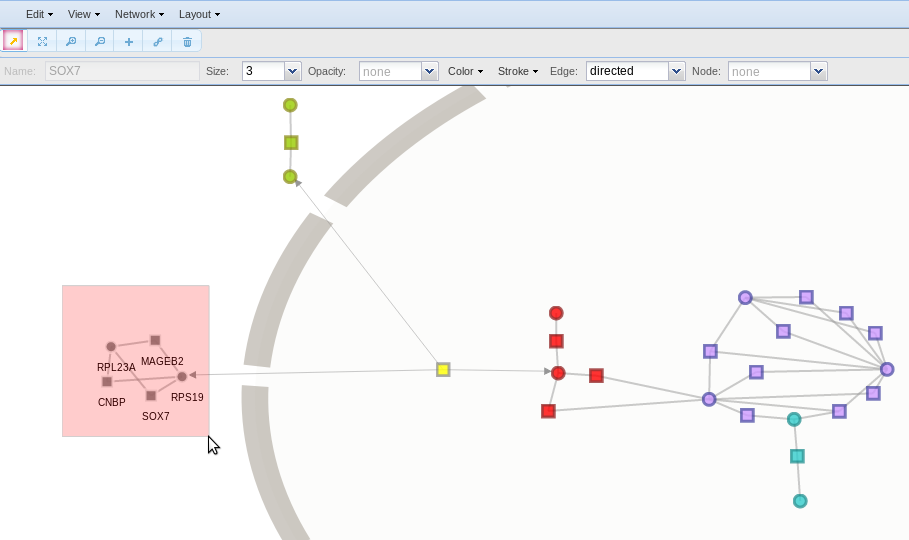
Task: Click the add node plus icon
Action: (x=129, y=41)
